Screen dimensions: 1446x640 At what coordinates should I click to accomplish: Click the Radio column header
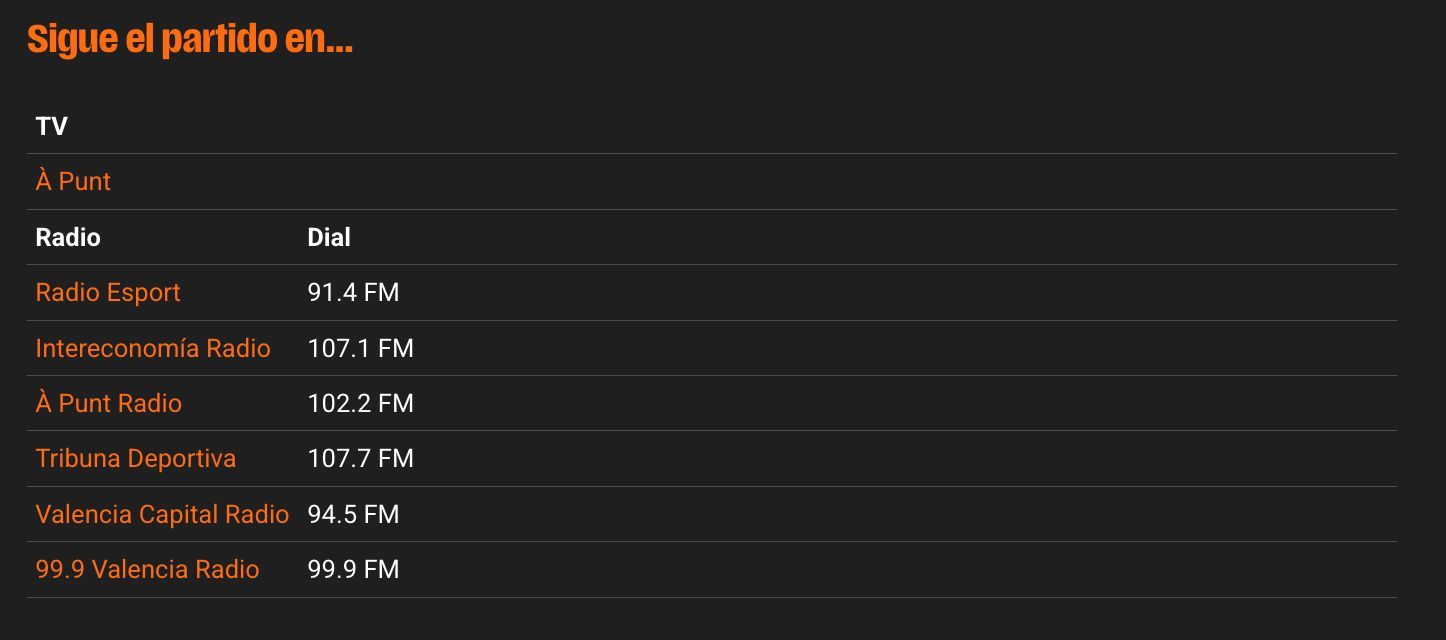68,237
